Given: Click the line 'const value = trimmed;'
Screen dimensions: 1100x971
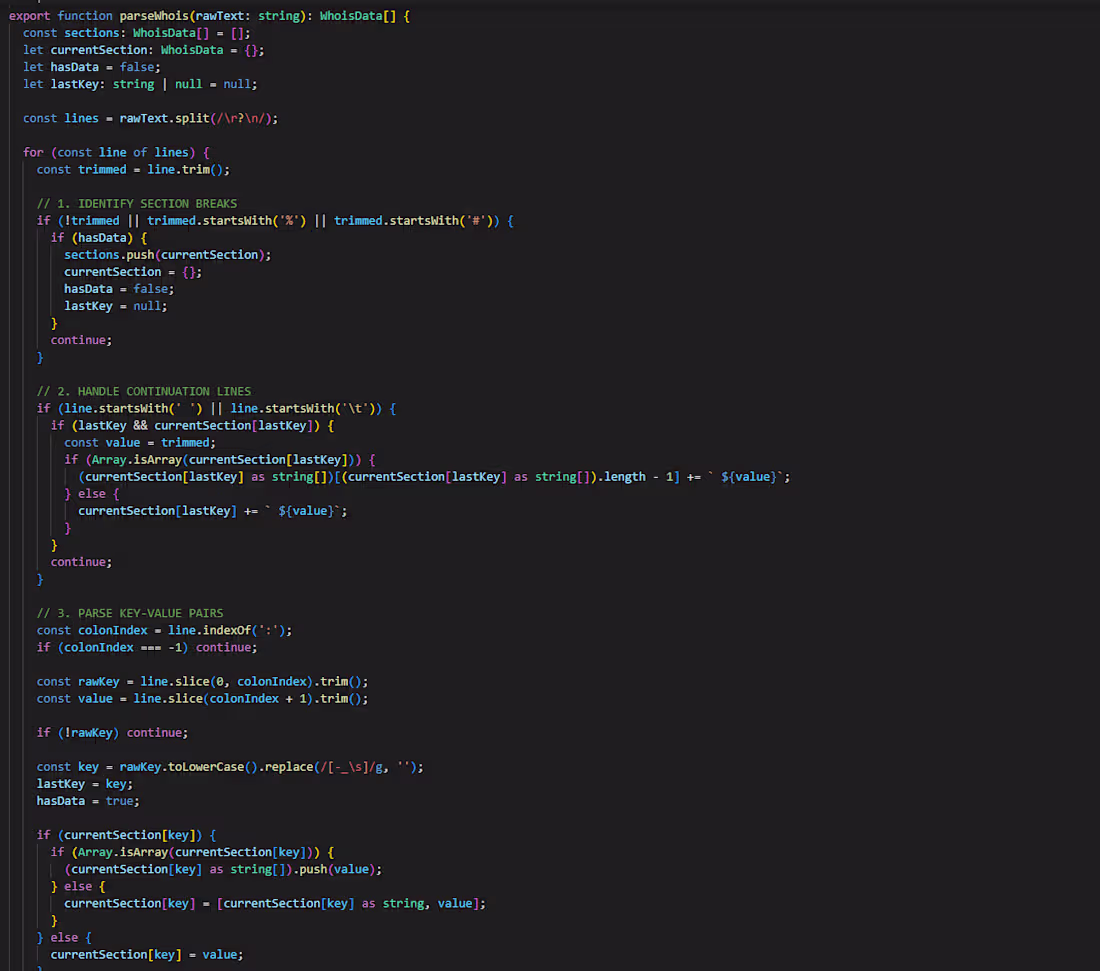Looking at the screenshot, I should 140,442.
